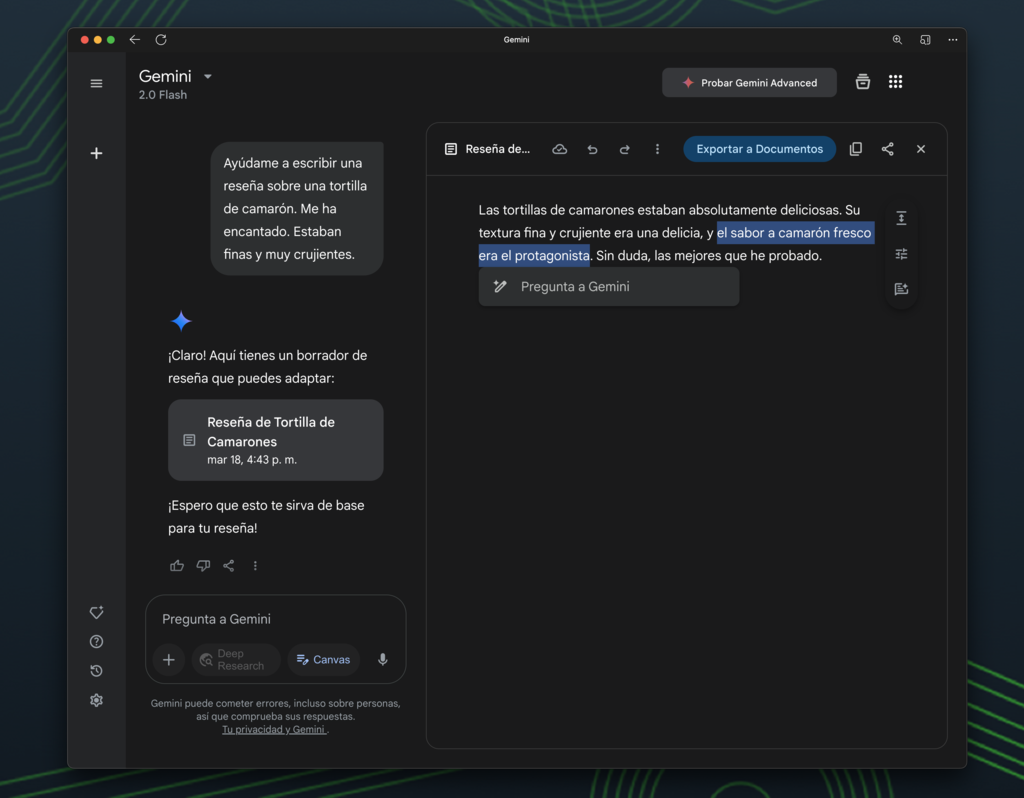This screenshot has height=798, width=1024.
Task: Expand the Gemini model dropdown arrow
Action: point(208,76)
